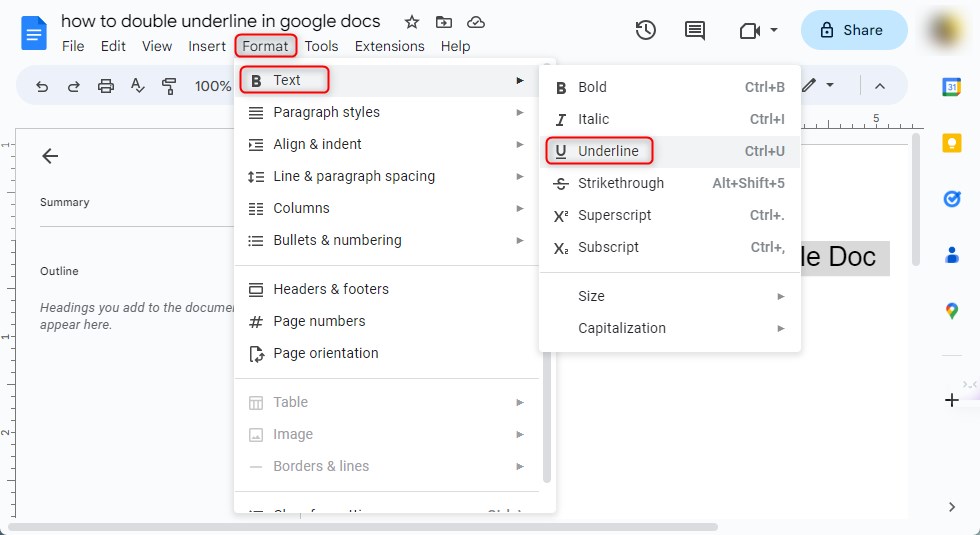Image resolution: width=980 pixels, height=535 pixels.
Task: Click the document title to rename it
Action: coord(221,21)
